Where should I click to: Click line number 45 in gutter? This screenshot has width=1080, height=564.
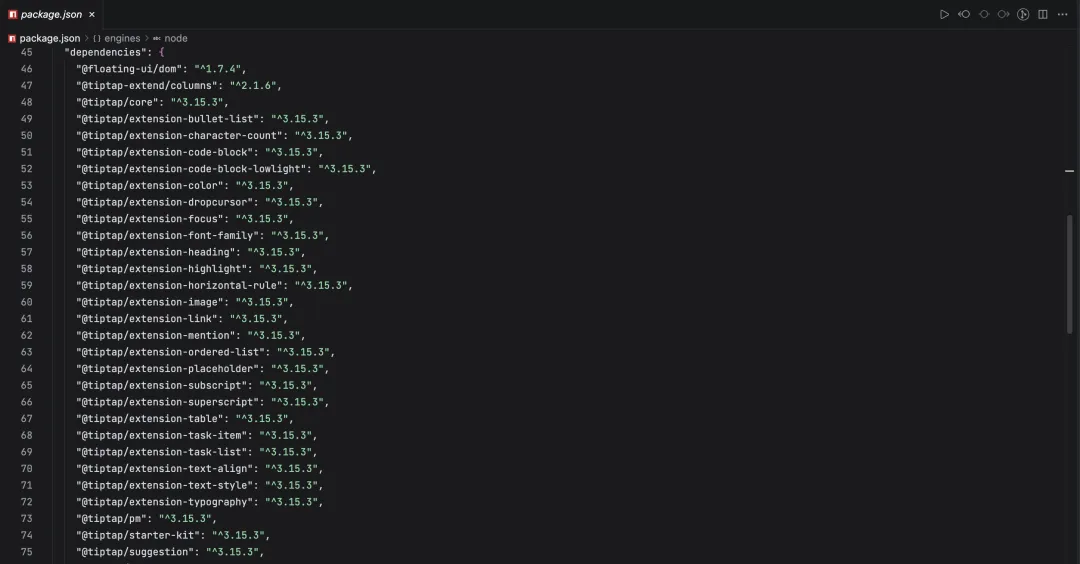pyautogui.click(x=26, y=52)
